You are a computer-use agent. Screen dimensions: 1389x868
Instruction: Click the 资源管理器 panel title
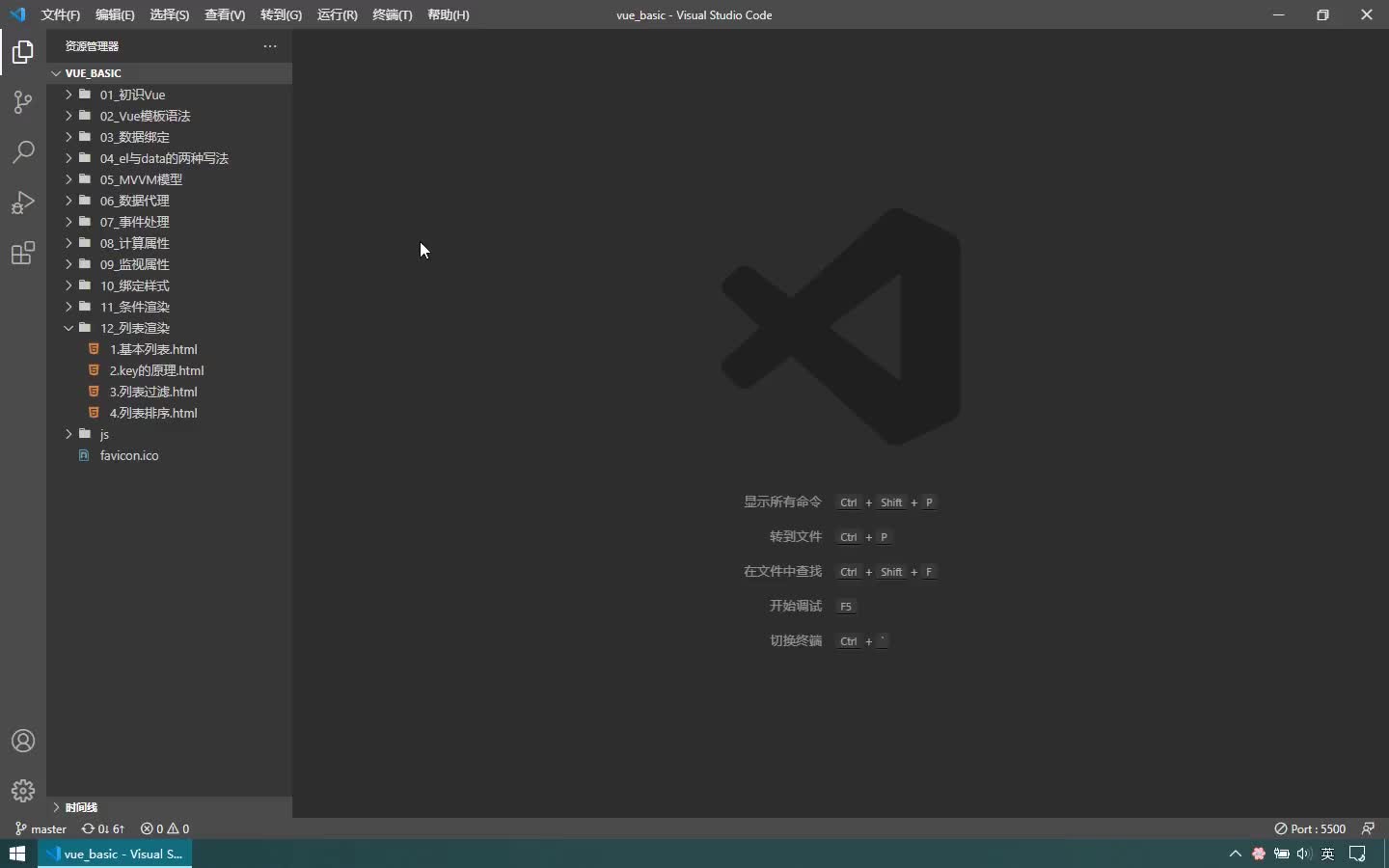tap(92, 46)
